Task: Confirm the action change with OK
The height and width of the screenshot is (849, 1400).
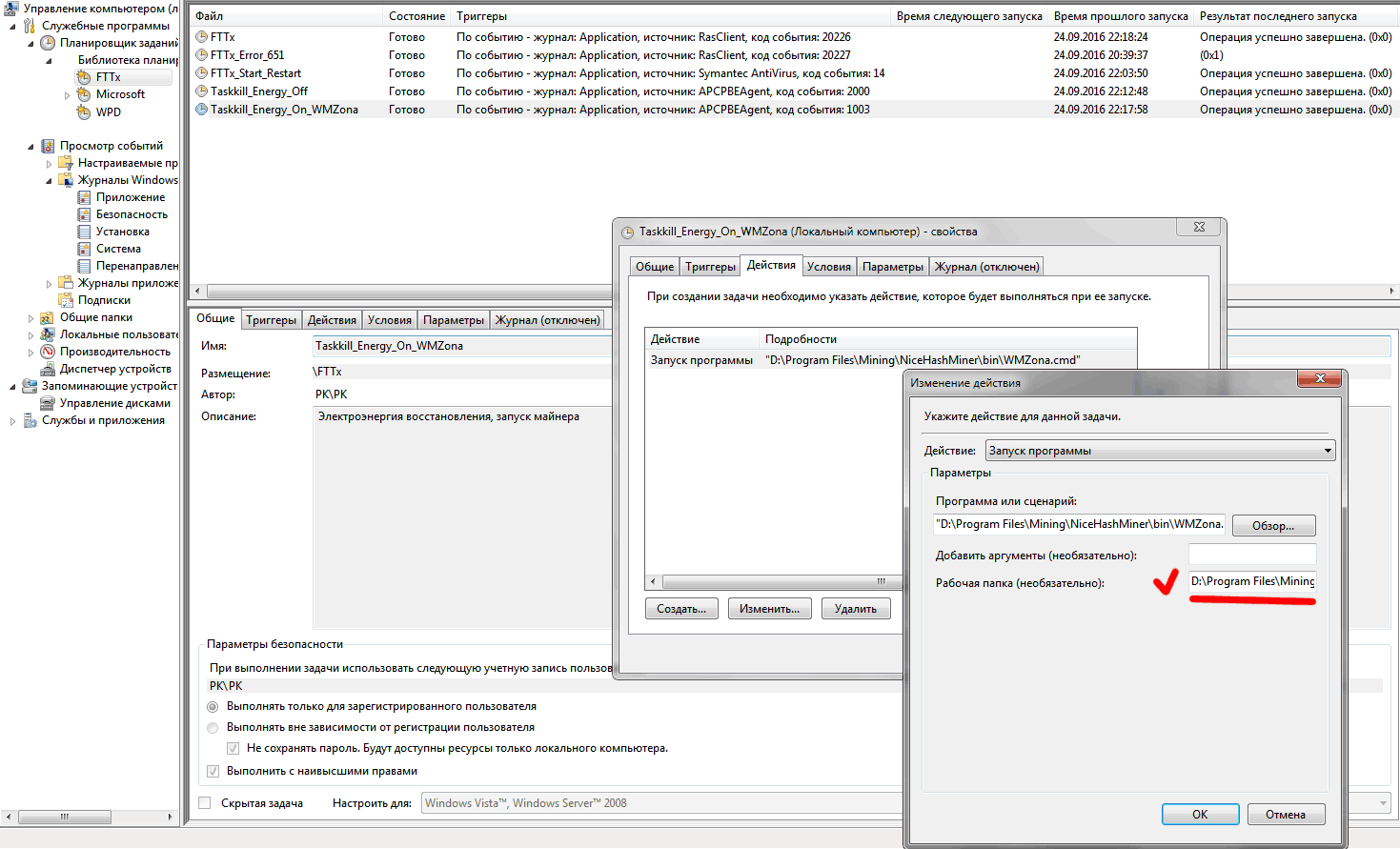Action: tap(1200, 815)
